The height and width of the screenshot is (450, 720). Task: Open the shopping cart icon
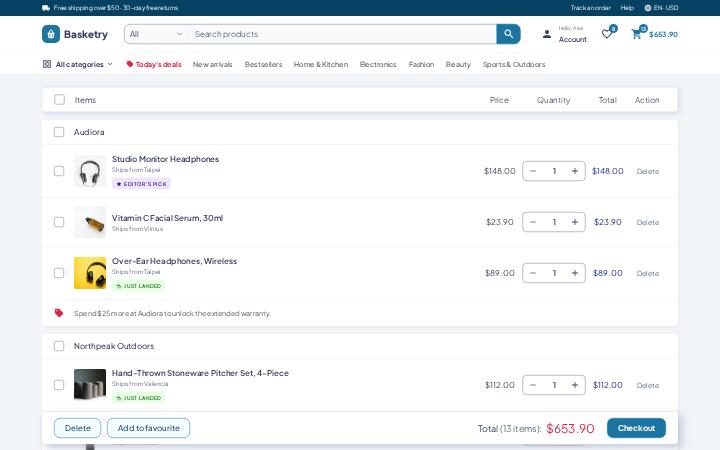(x=636, y=34)
